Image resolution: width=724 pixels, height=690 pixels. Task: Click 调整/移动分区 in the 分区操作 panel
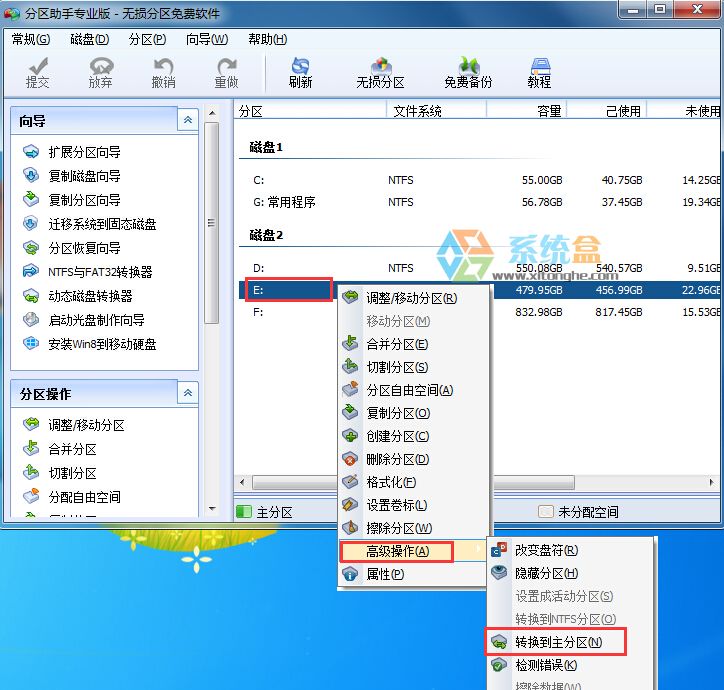(x=74, y=425)
